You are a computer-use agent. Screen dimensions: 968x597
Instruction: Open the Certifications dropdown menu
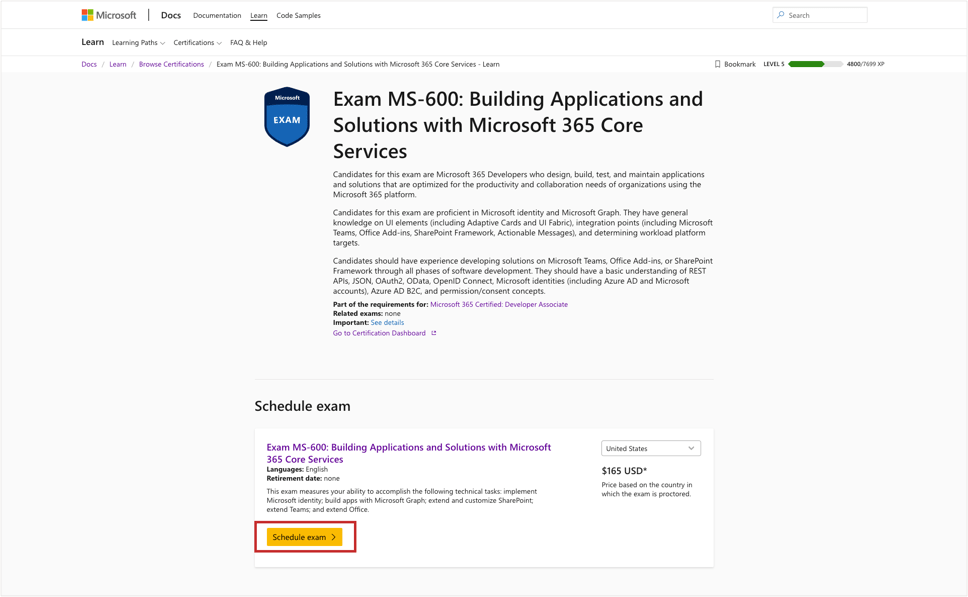(x=197, y=42)
